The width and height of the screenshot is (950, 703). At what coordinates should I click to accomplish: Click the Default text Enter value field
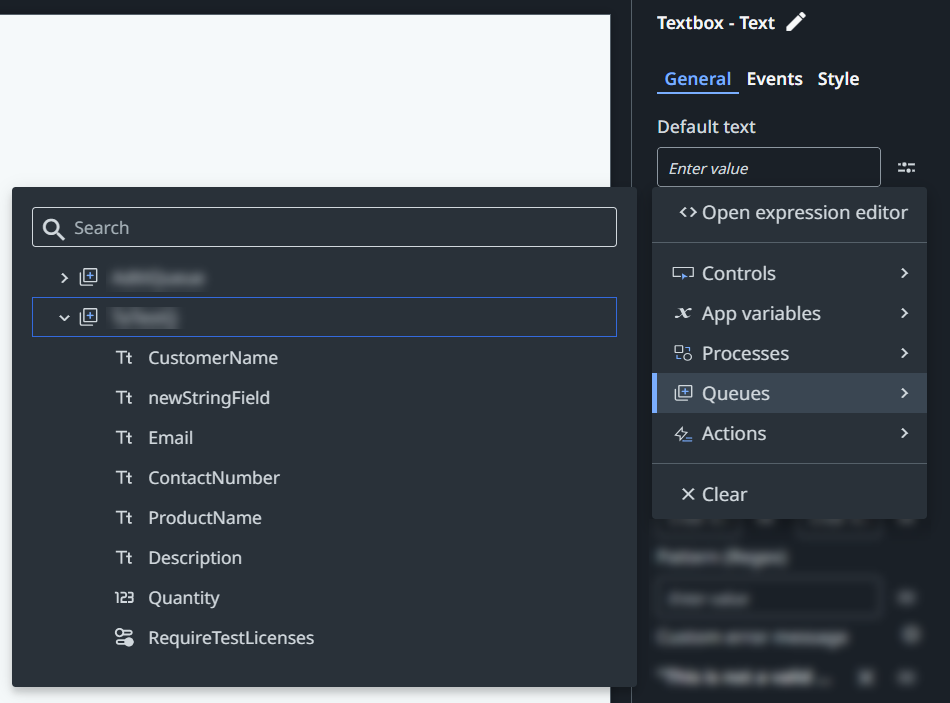point(768,168)
